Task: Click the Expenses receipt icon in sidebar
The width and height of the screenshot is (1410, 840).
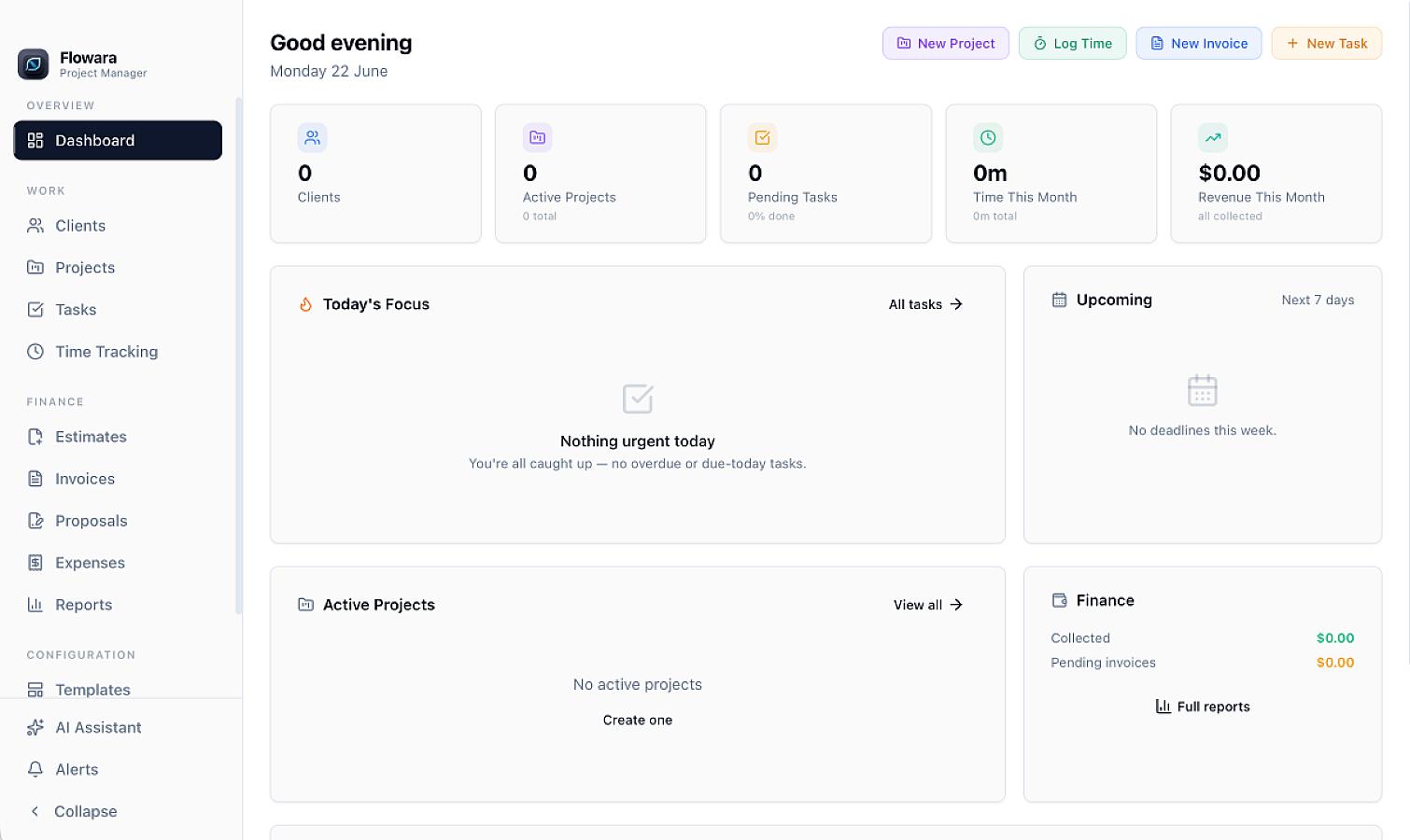Action: click(35, 563)
